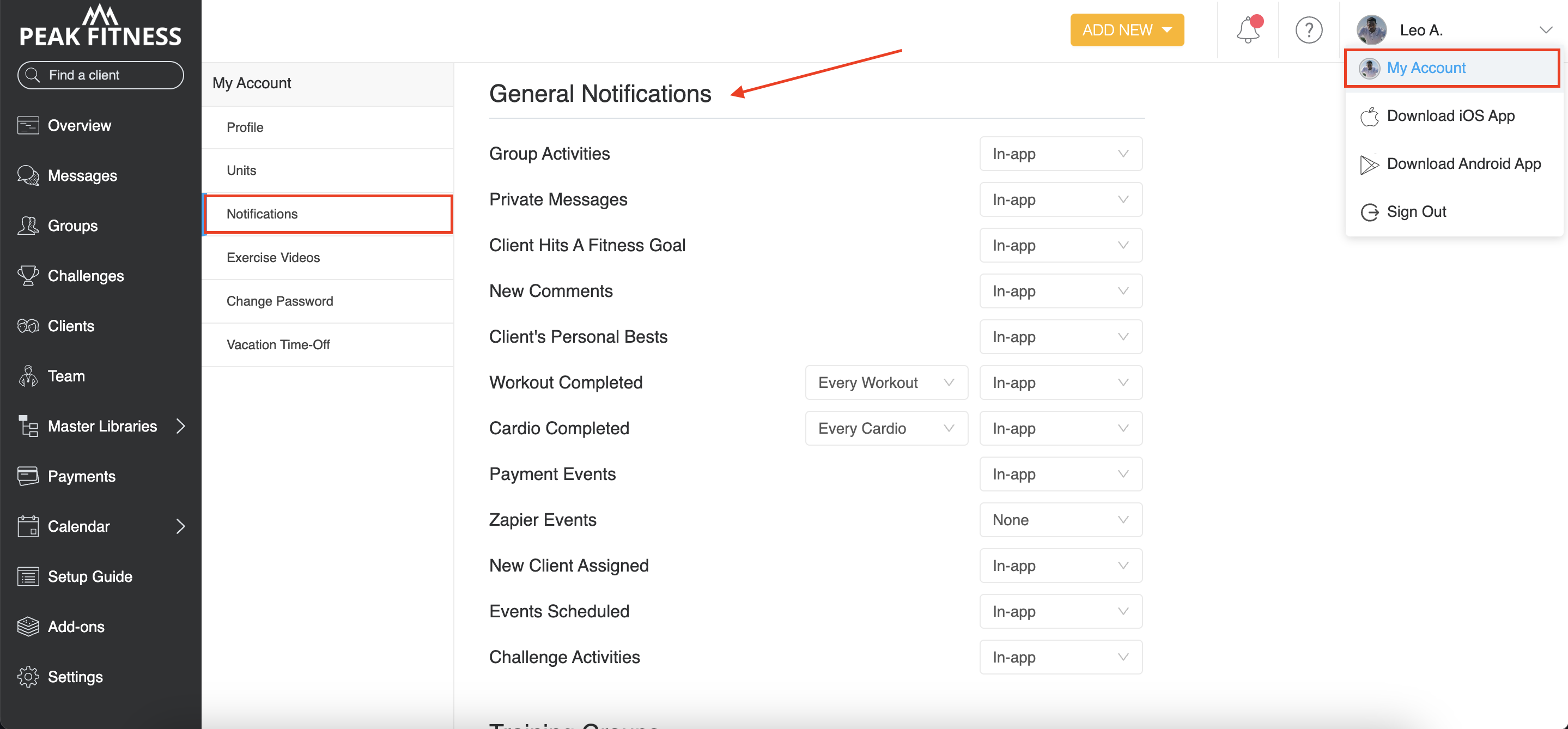
Task: Click the Peak Fitness logo
Action: tap(100, 26)
